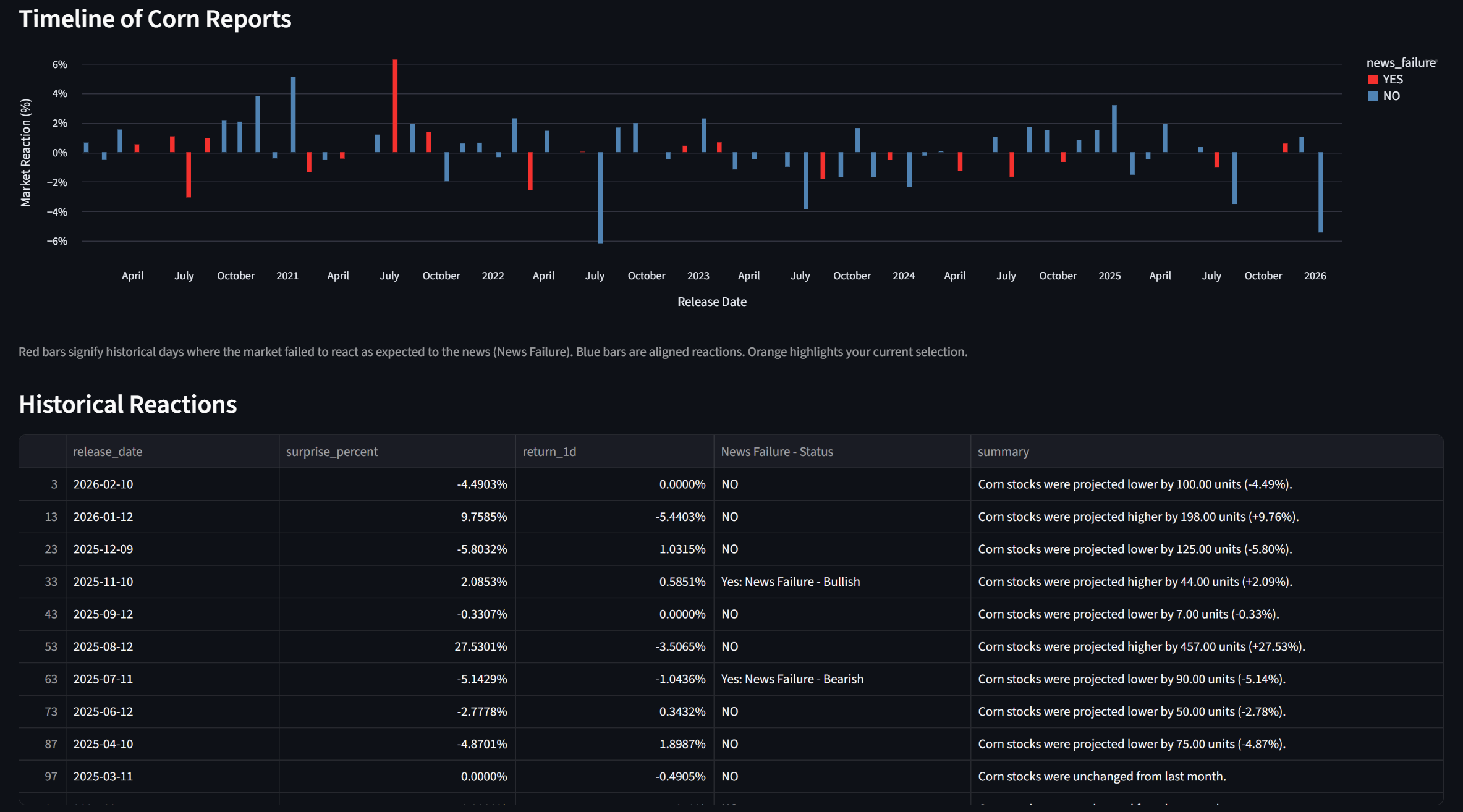Toggle the NO legend entry to hide blue bars
The image size is (1463, 812).
[x=1391, y=96]
